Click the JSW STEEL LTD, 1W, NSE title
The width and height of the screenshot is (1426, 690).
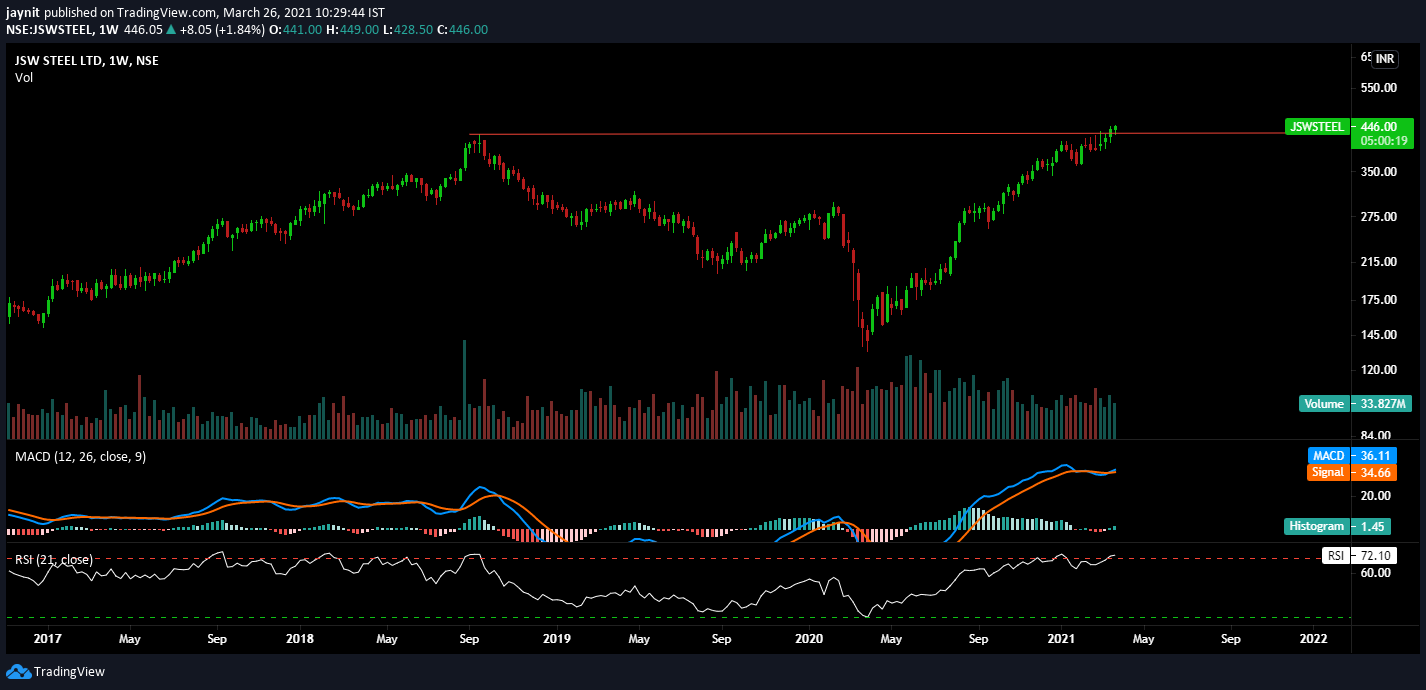tap(86, 60)
